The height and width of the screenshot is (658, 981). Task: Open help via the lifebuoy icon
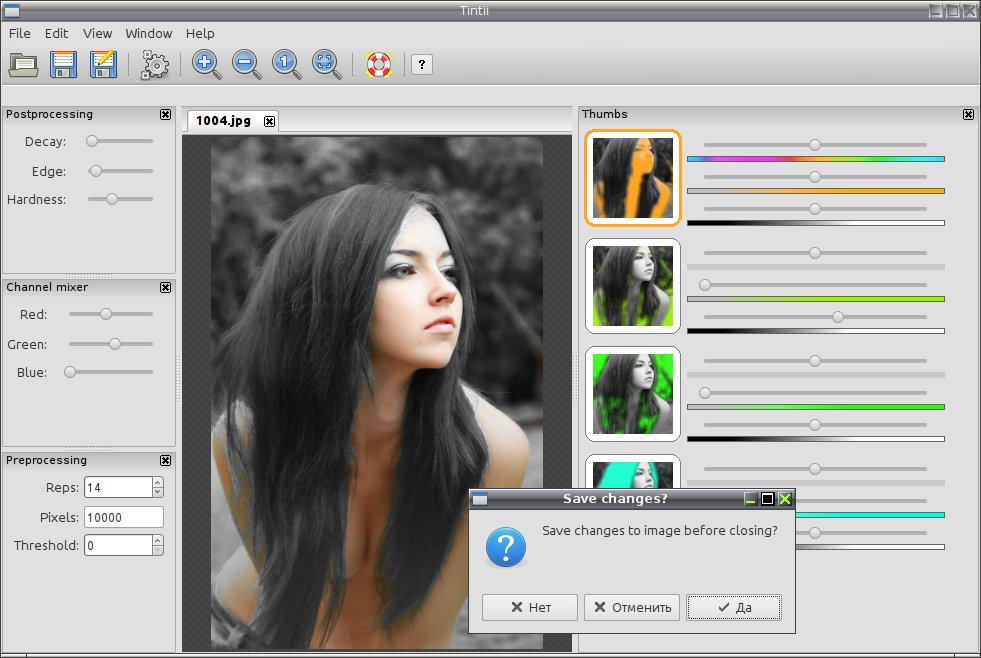tap(379, 64)
